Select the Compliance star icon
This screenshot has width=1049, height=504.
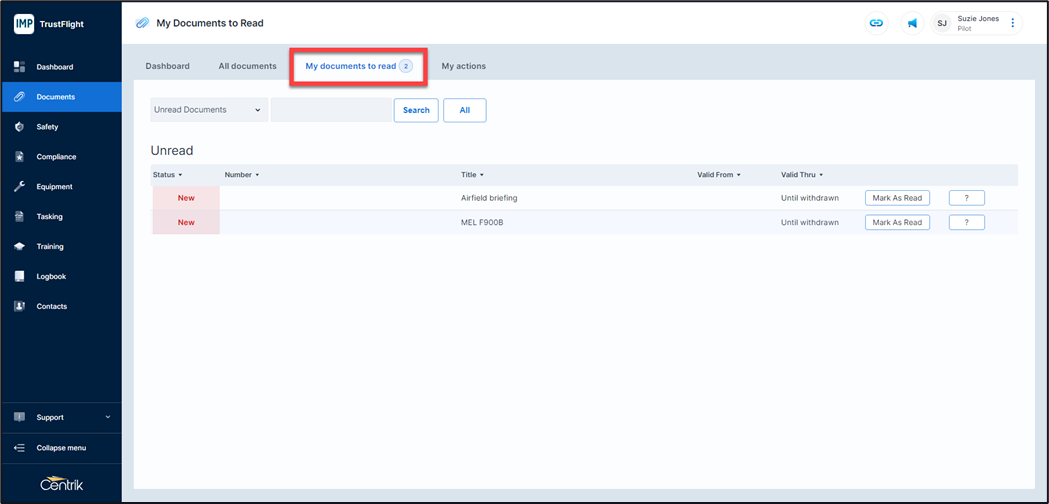(x=19, y=157)
